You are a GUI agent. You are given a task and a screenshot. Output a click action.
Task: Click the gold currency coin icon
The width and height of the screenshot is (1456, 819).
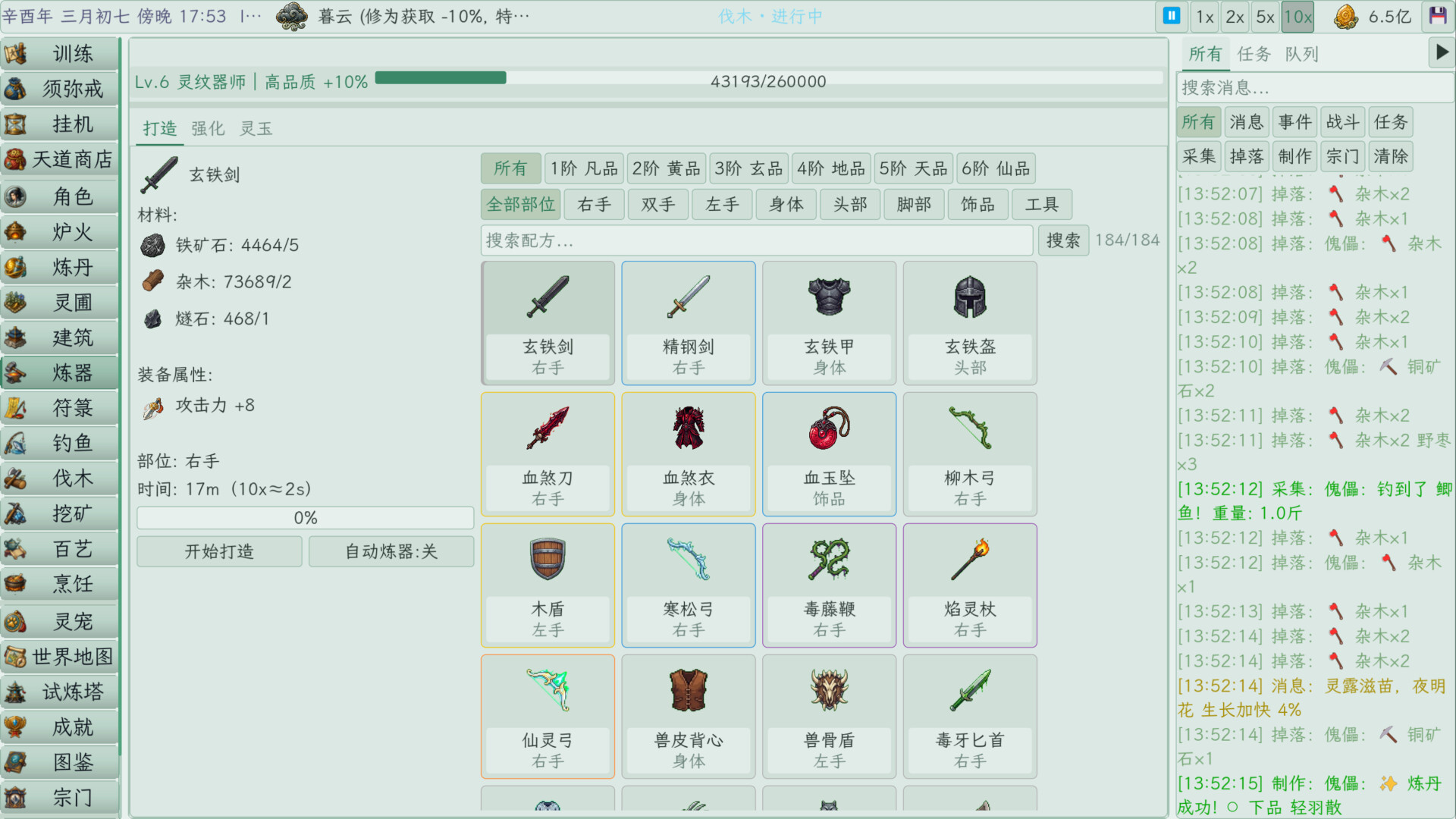(x=1347, y=17)
